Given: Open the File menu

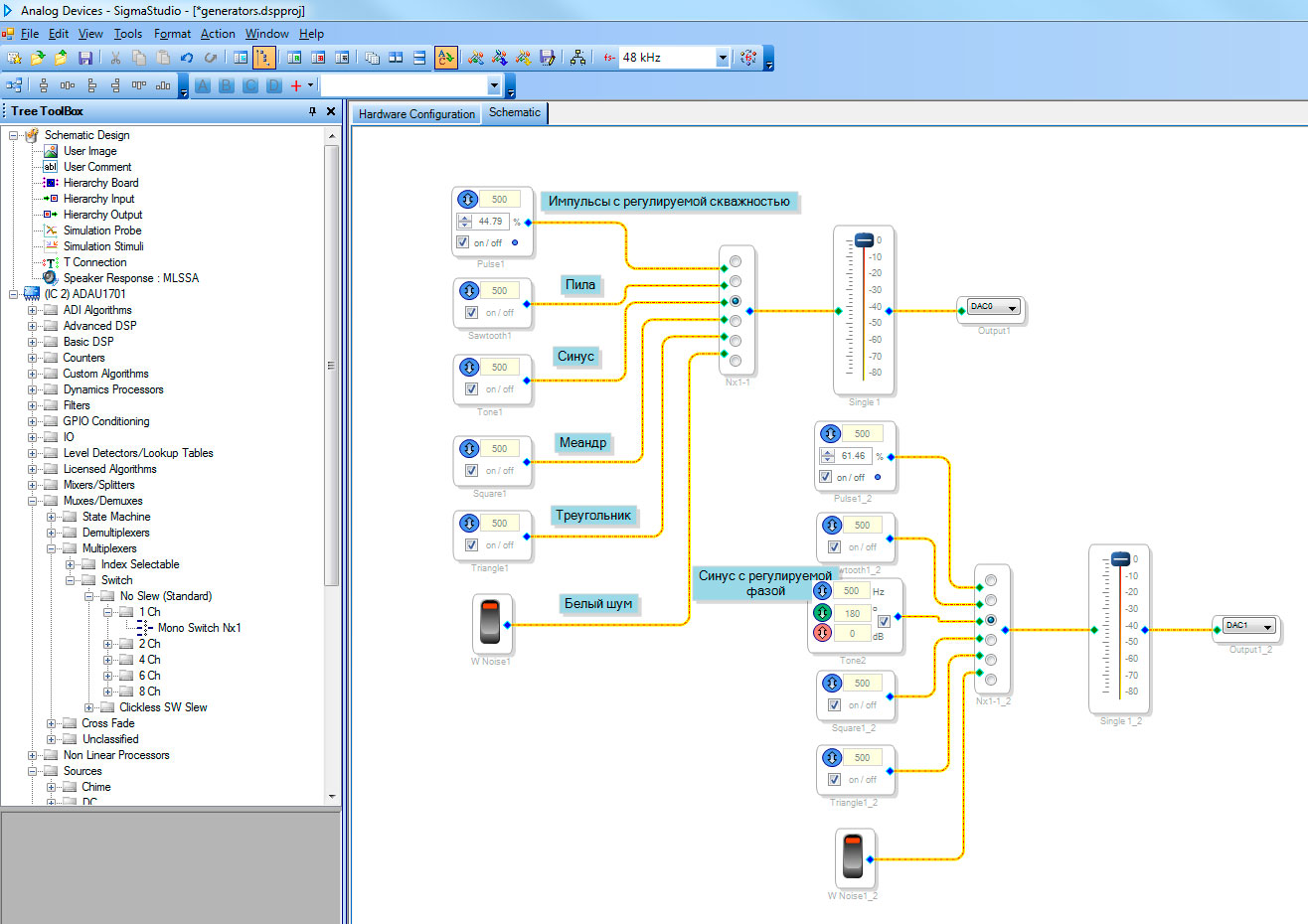Looking at the screenshot, I should 30,33.
